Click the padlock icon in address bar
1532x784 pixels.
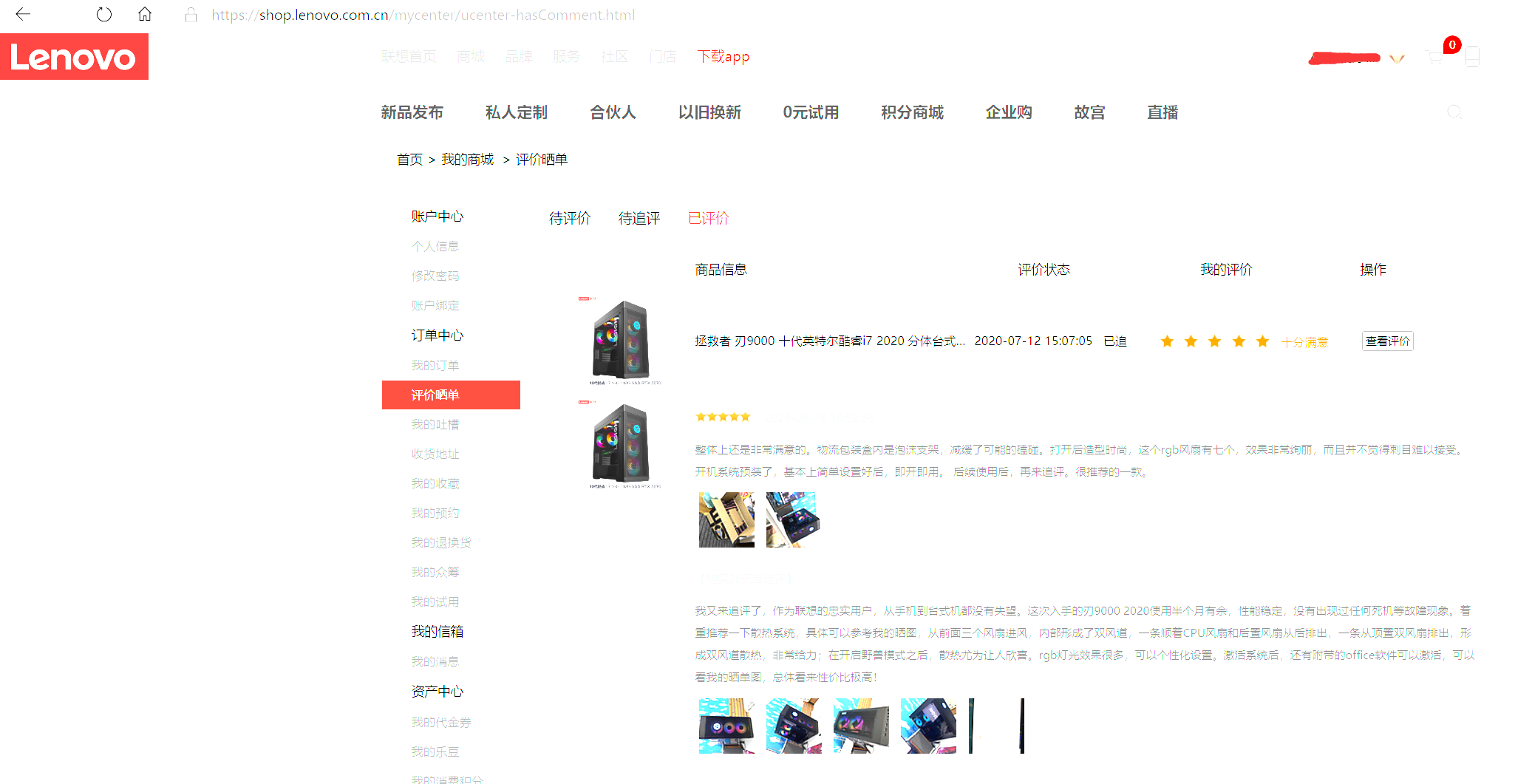coord(191,15)
